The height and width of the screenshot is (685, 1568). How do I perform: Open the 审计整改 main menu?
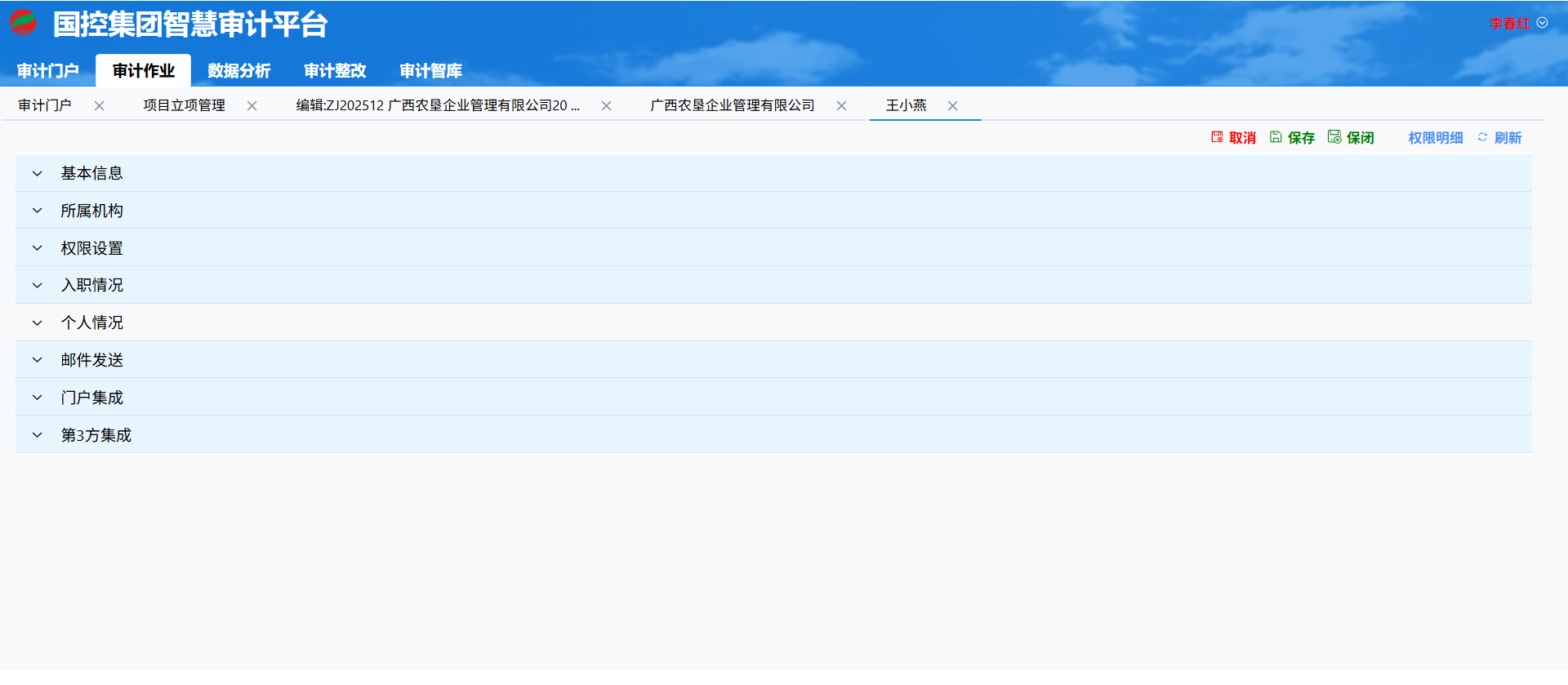pyautogui.click(x=335, y=71)
